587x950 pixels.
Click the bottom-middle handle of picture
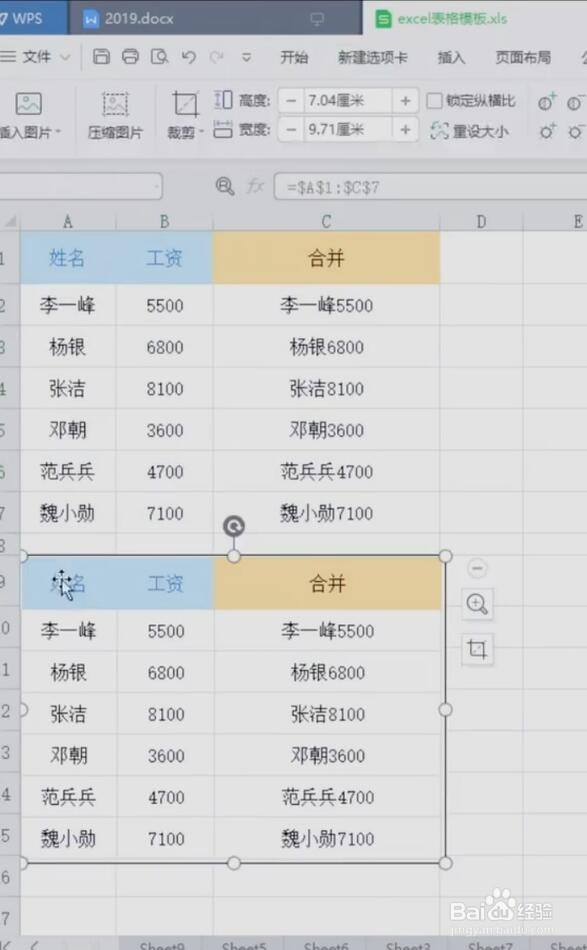click(234, 863)
